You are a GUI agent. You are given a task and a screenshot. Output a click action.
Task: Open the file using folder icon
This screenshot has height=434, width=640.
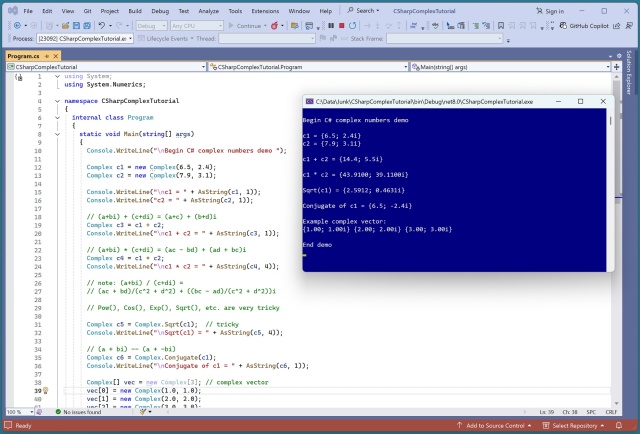coord(65,26)
